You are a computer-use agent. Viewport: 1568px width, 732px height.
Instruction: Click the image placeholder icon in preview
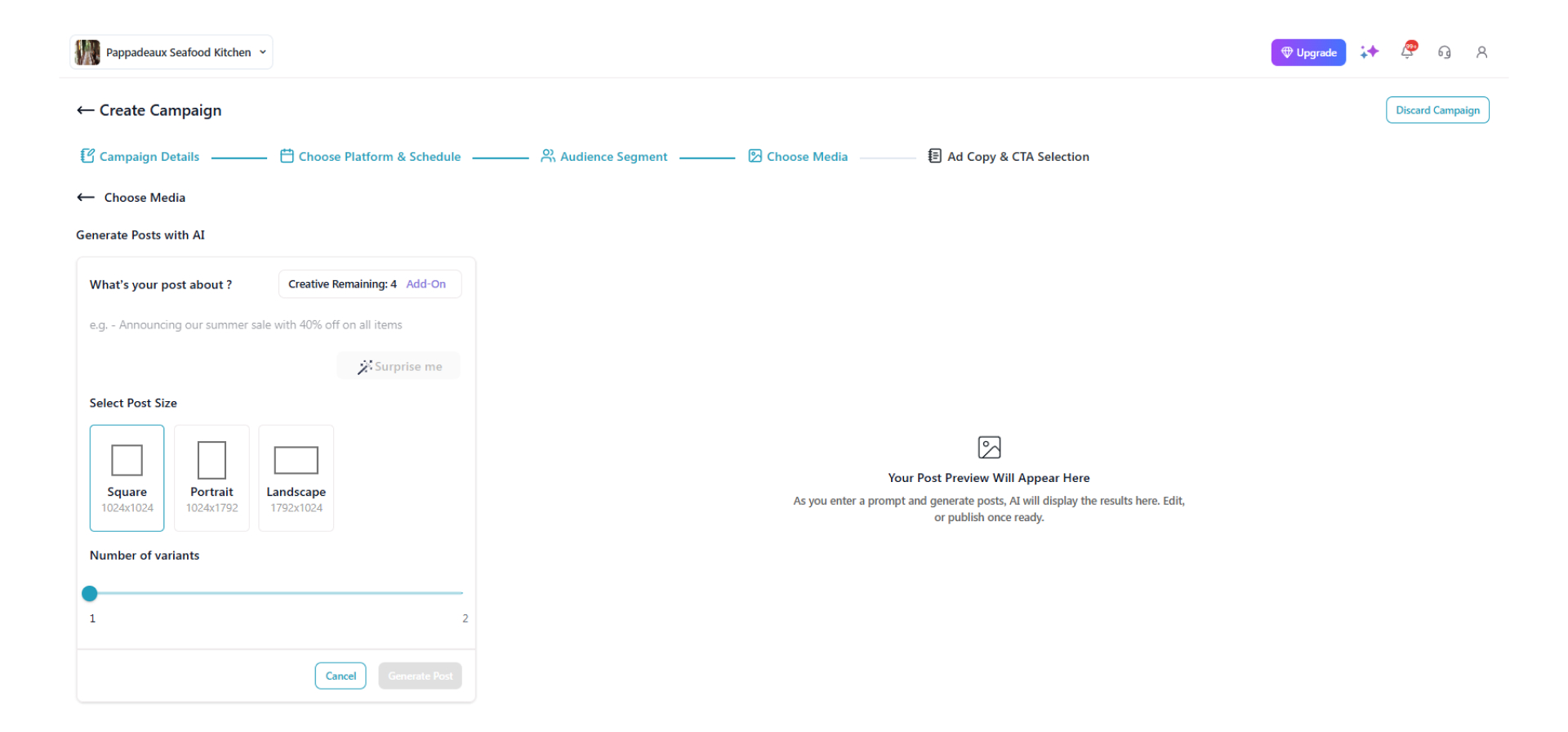(x=989, y=447)
